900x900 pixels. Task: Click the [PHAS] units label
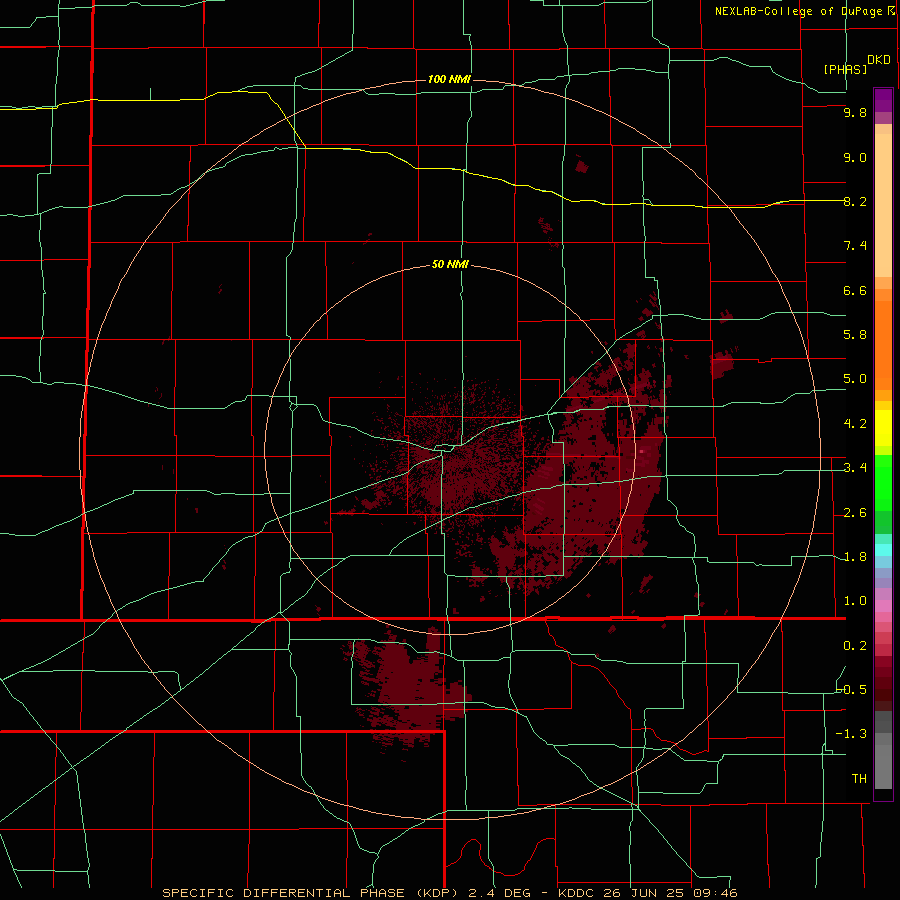point(845,69)
